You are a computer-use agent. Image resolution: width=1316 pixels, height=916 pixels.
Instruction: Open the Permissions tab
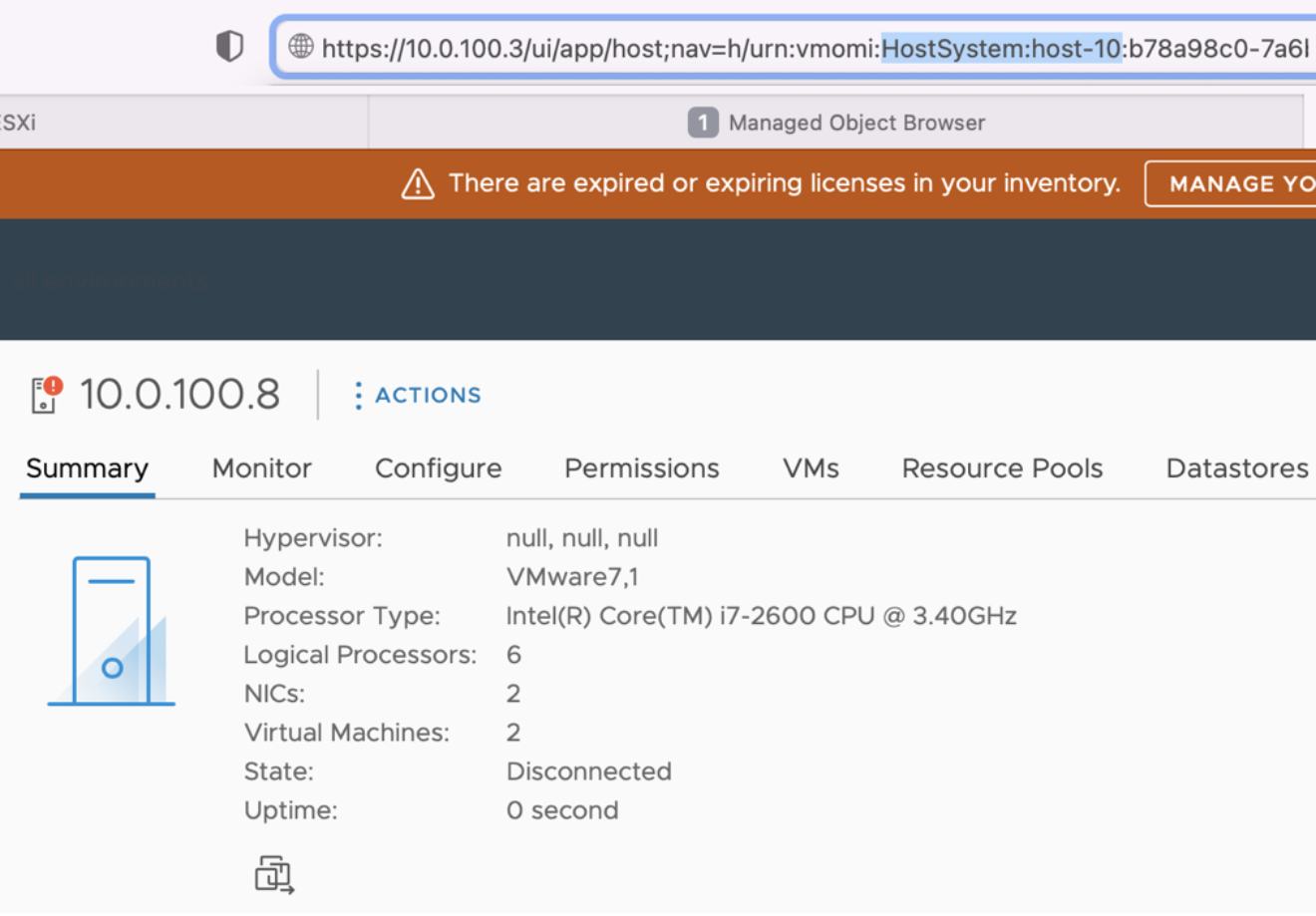pos(641,468)
